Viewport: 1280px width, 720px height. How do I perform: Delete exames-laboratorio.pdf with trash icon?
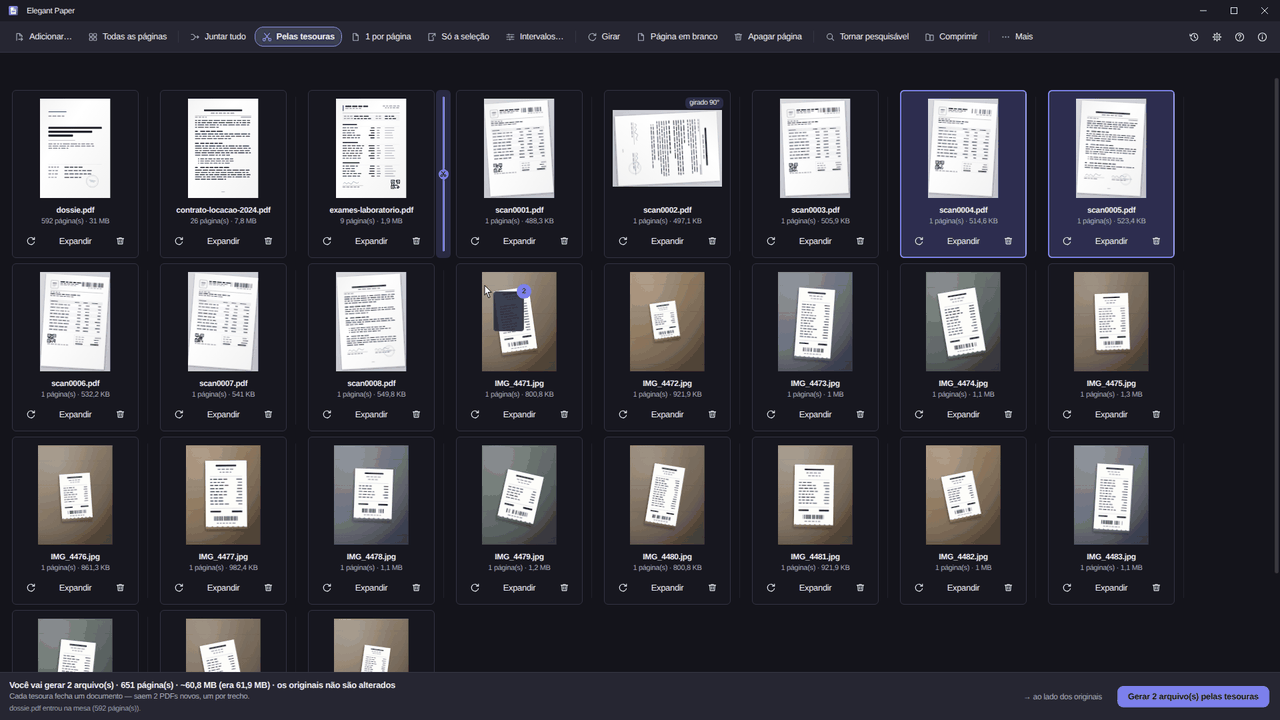[x=416, y=241]
